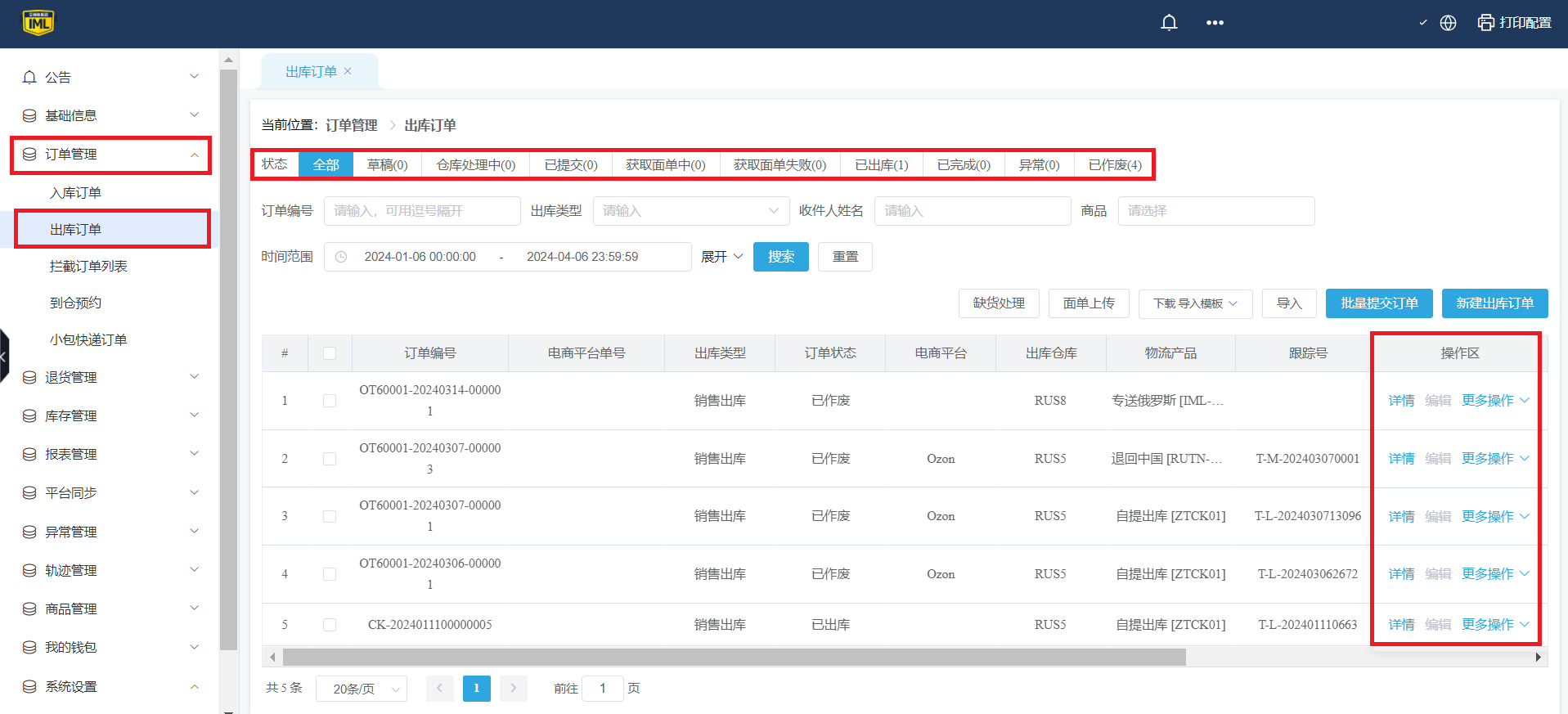This screenshot has height=714, width=1568.
Task: Click the sidebar collapse handle
Action: pyautogui.click(x=4, y=356)
